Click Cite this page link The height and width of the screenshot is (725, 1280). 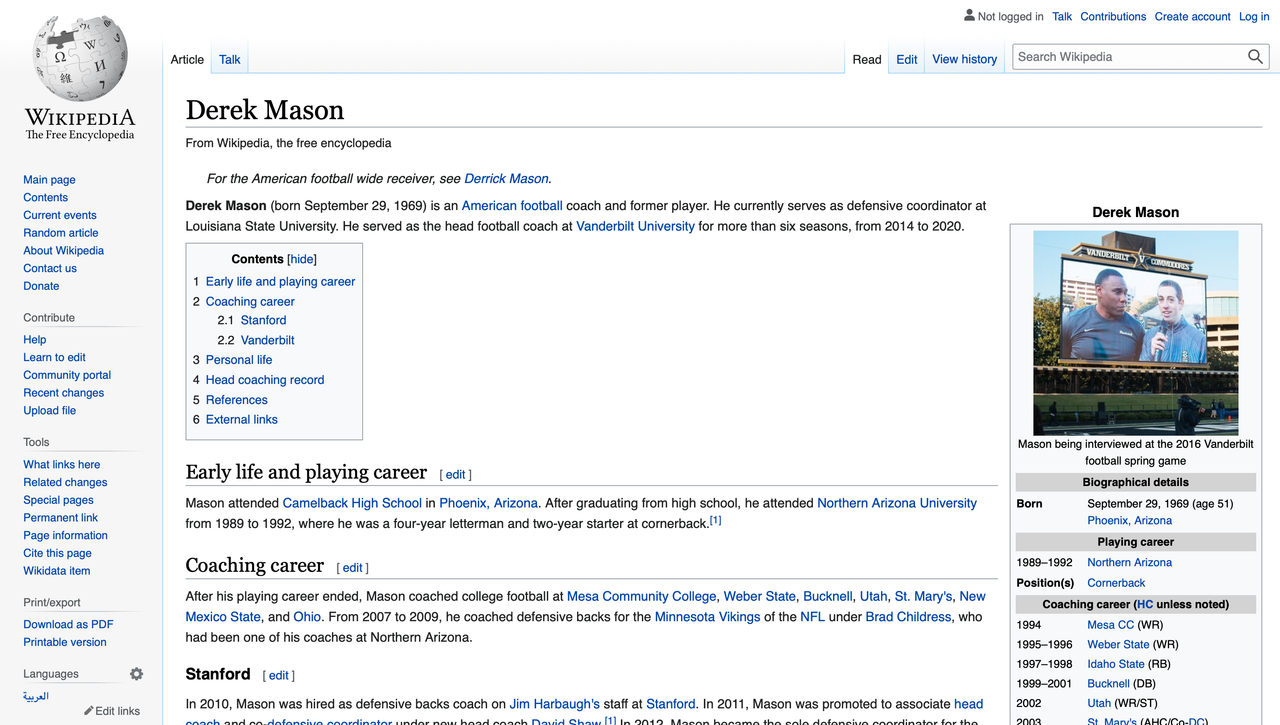coord(57,553)
